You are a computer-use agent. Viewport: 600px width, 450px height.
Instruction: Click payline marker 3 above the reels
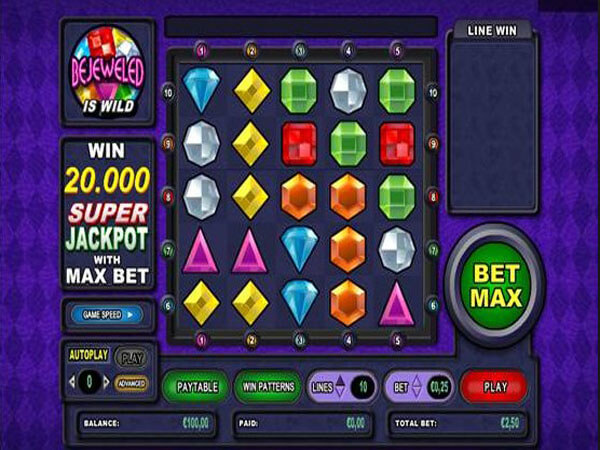(x=300, y=51)
